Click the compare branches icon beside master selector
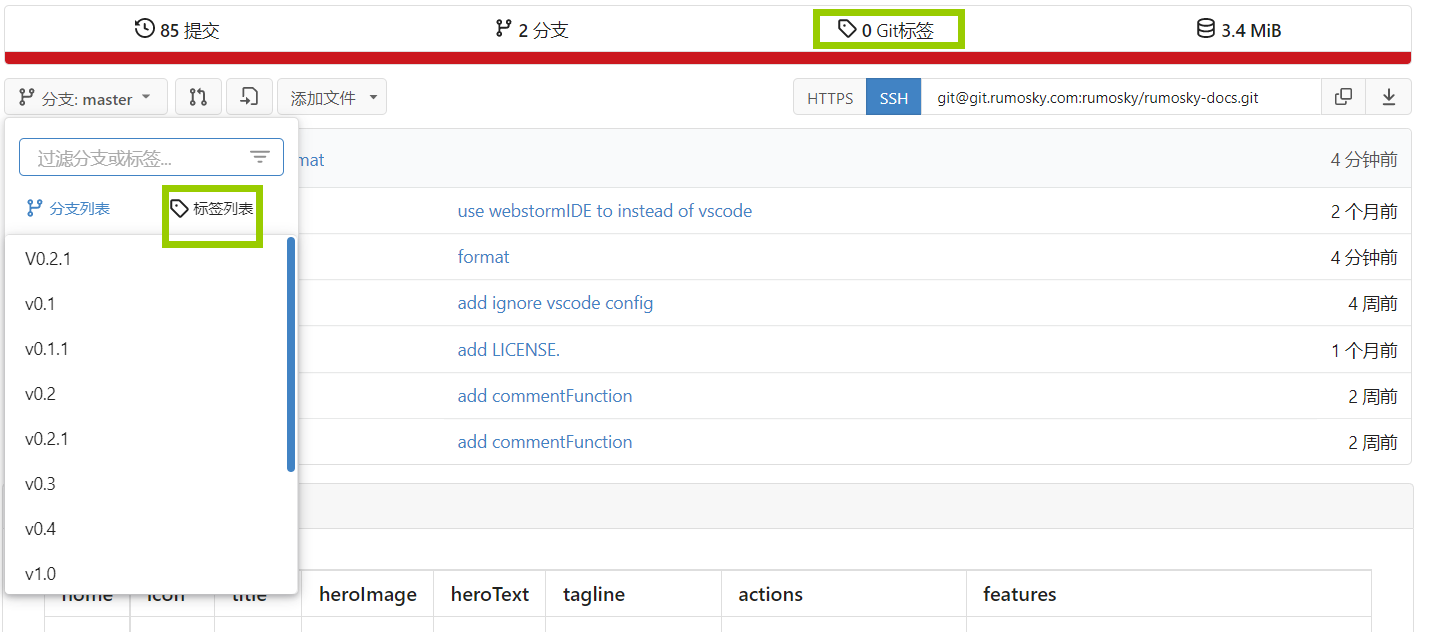This screenshot has width=1433, height=632. tap(198, 96)
